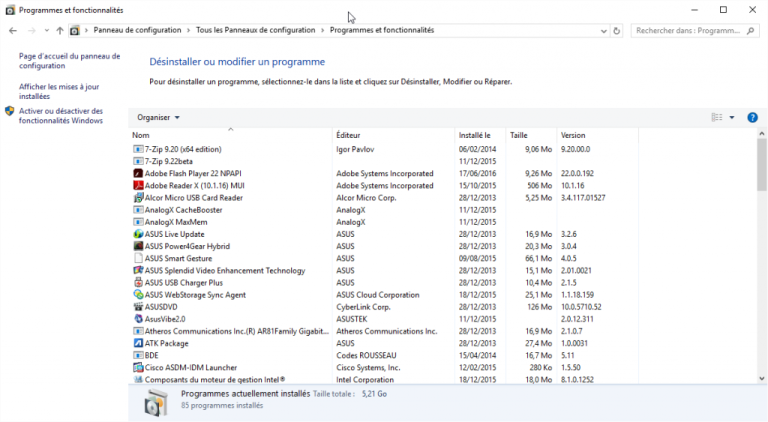Go to Tous les Panneaux de configuration breadcrumb
768x422 pixels.
tap(256, 30)
